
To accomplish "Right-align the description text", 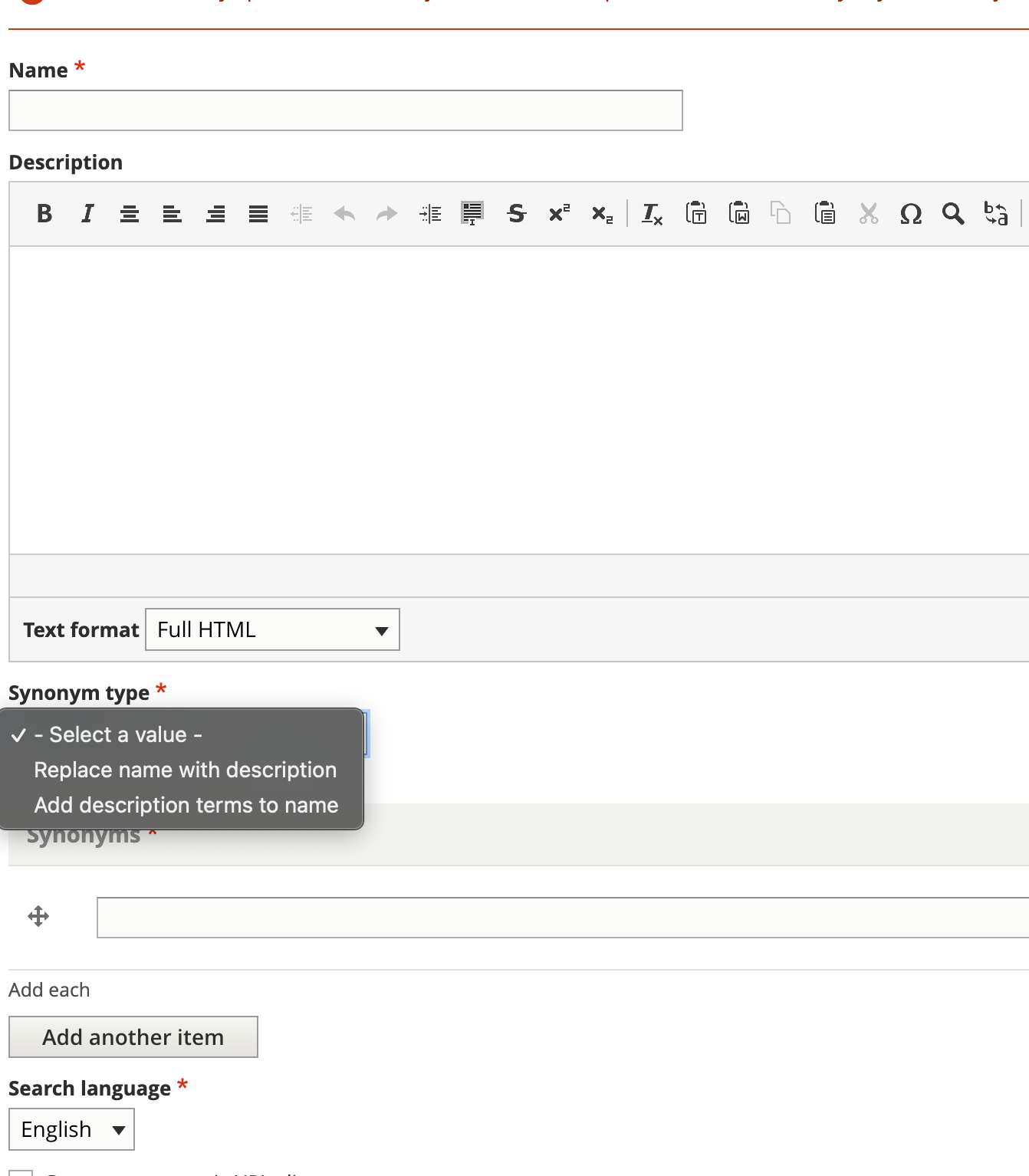I will click(215, 213).
